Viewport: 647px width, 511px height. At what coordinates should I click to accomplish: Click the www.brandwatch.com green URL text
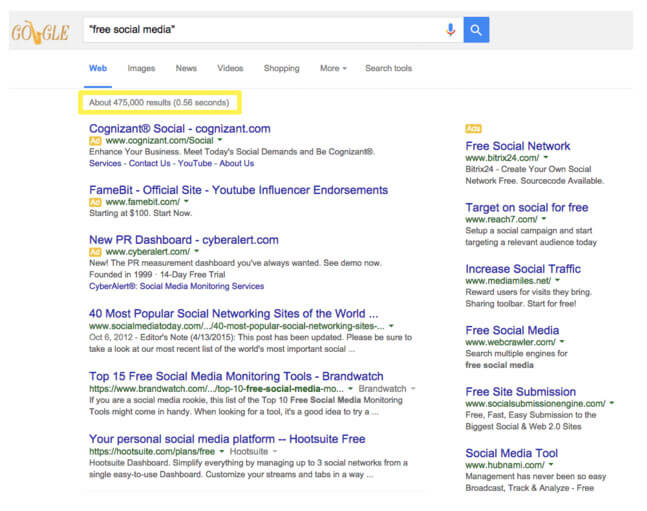[216, 389]
